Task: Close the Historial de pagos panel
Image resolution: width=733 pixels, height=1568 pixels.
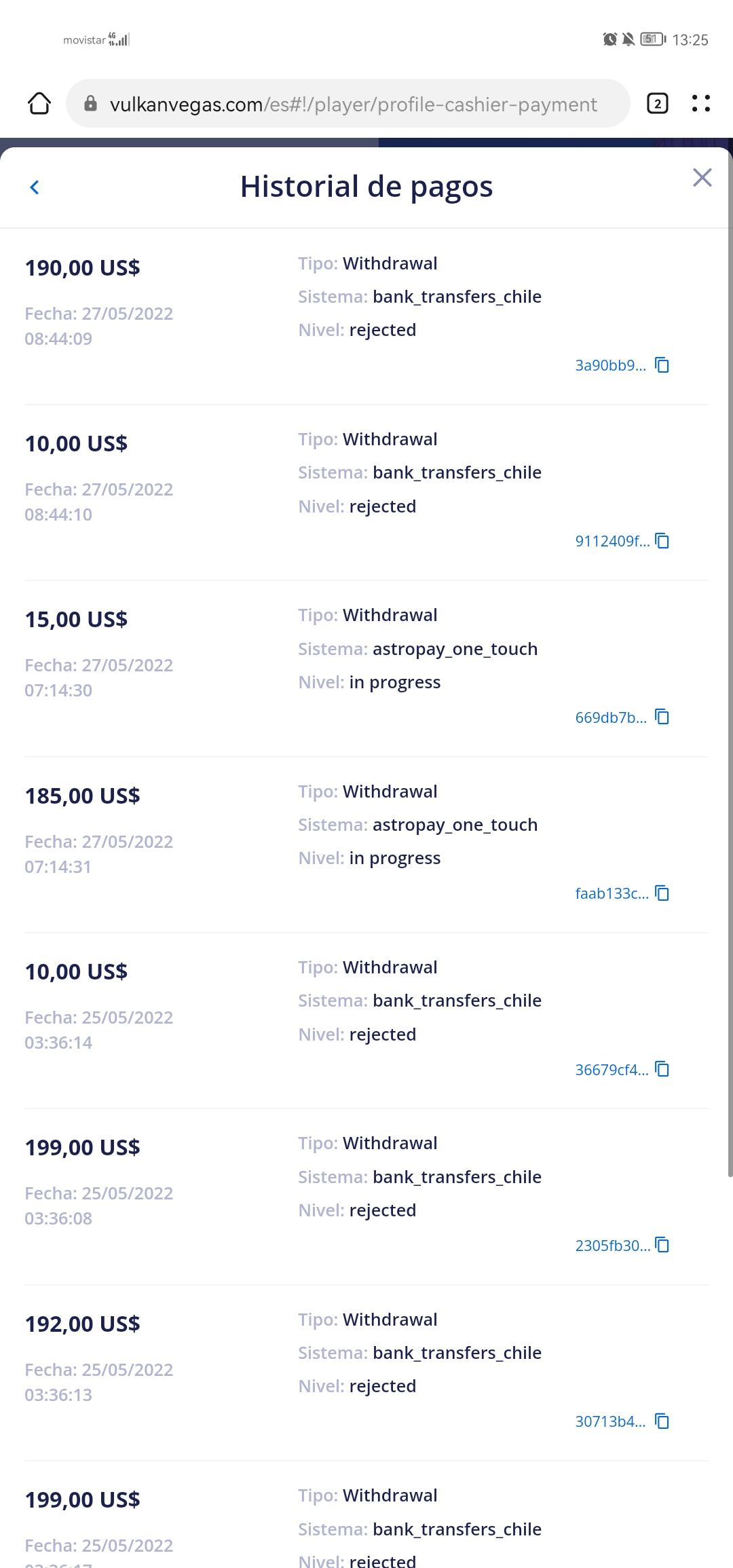Action: 702,178
